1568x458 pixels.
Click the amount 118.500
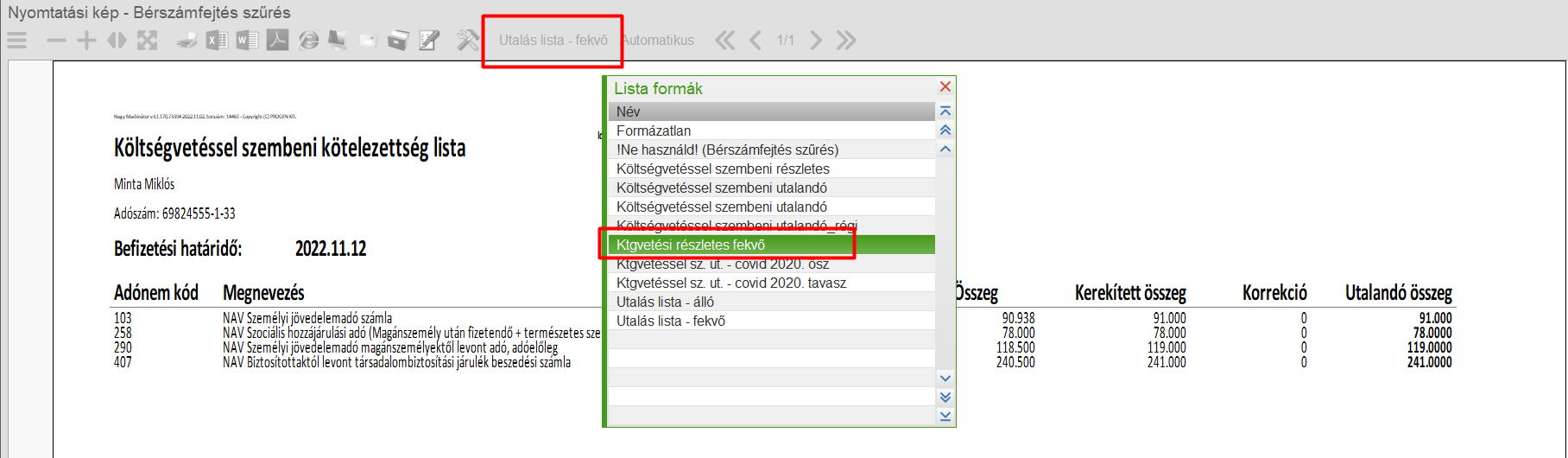point(1015,347)
